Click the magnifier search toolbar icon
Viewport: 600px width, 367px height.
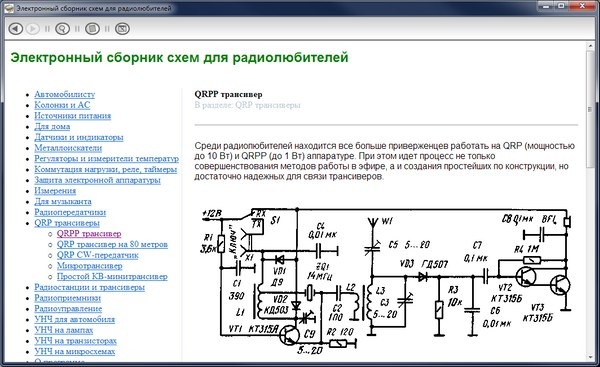[62, 29]
